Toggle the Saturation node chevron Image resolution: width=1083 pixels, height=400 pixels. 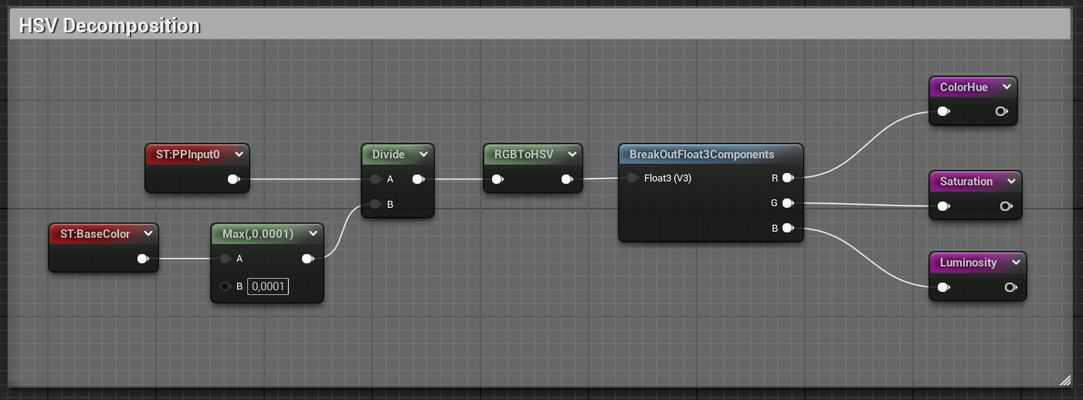[x=1011, y=181]
